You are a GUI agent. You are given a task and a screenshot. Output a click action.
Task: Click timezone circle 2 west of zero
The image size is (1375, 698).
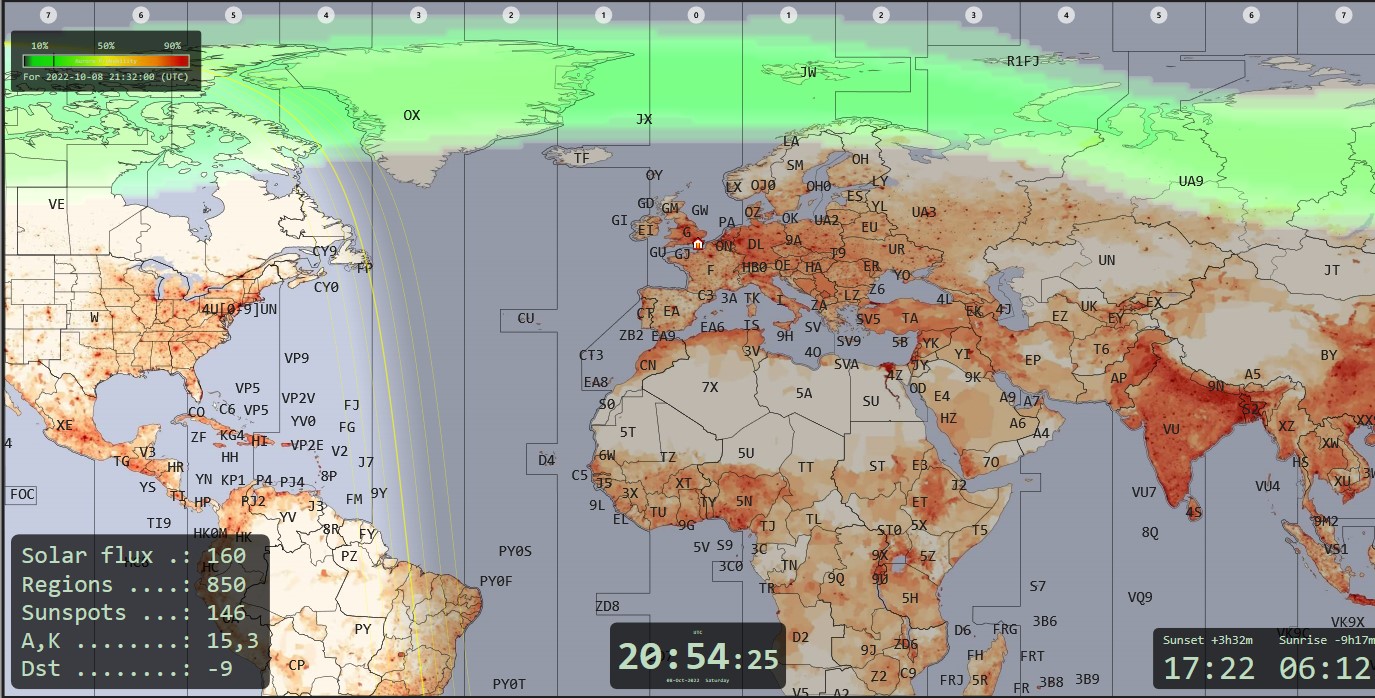click(511, 15)
